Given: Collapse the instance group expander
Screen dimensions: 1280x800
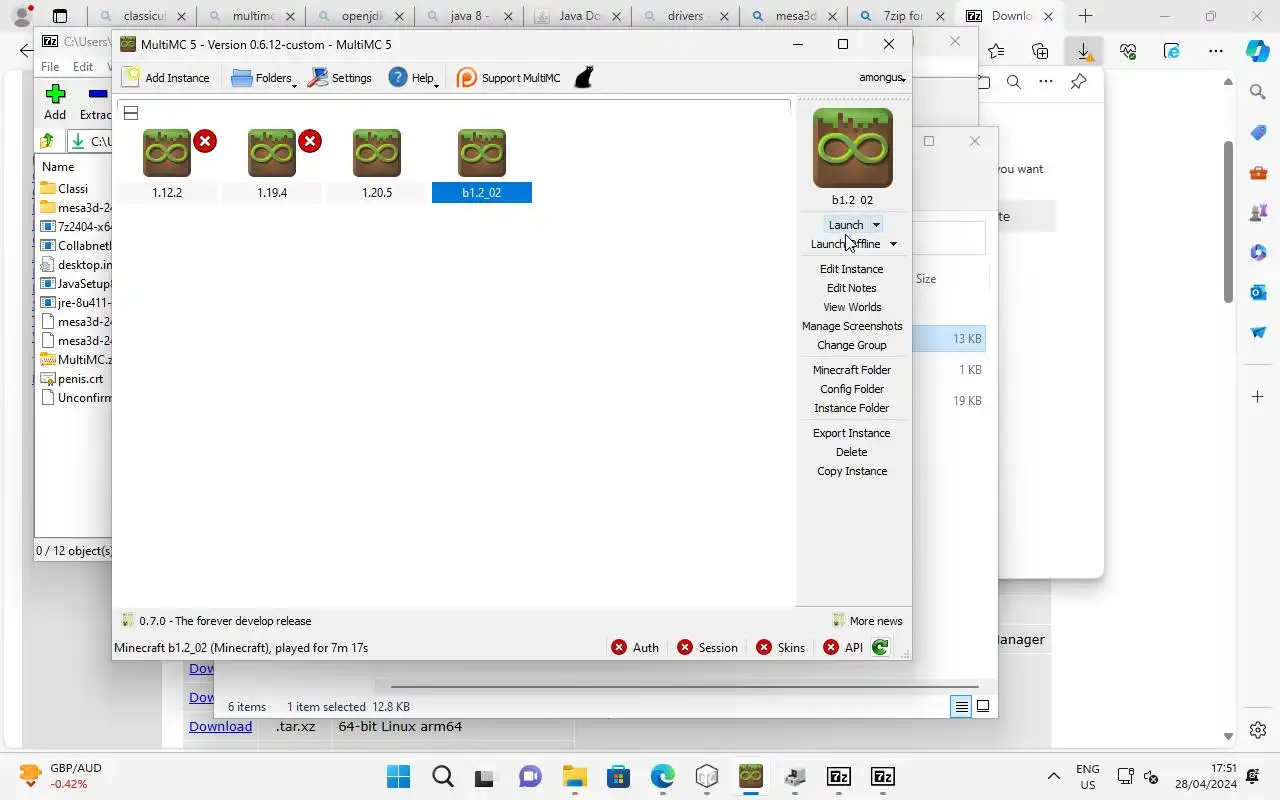Looking at the screenshot, I should (131, 113).
